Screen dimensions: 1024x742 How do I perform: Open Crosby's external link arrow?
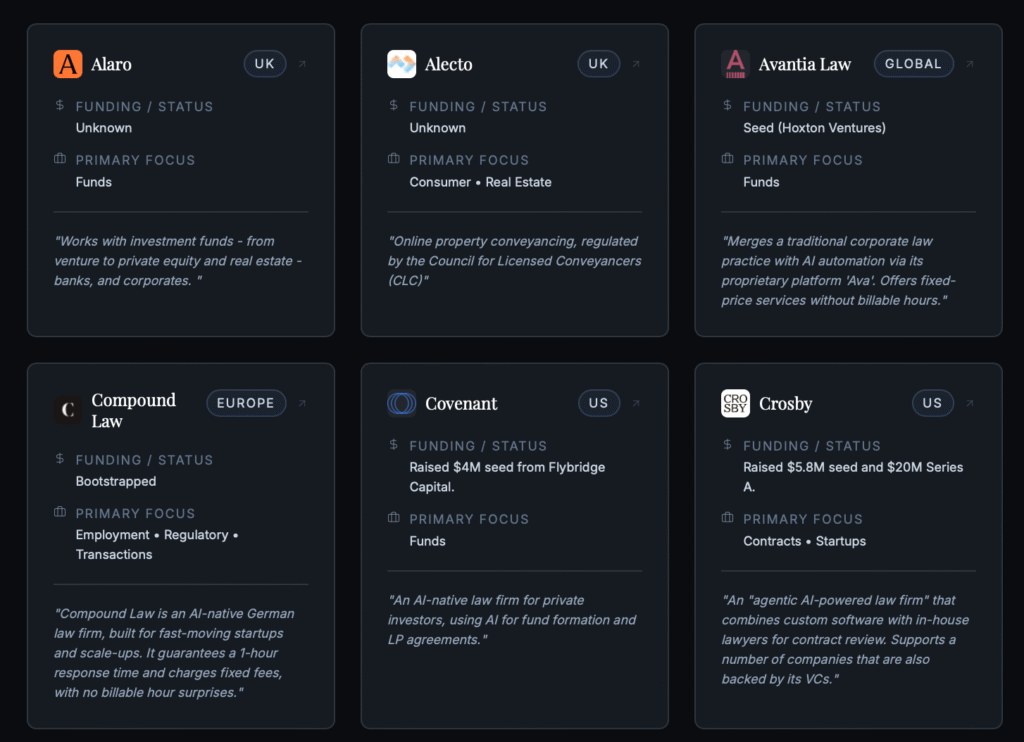point(969,403)
